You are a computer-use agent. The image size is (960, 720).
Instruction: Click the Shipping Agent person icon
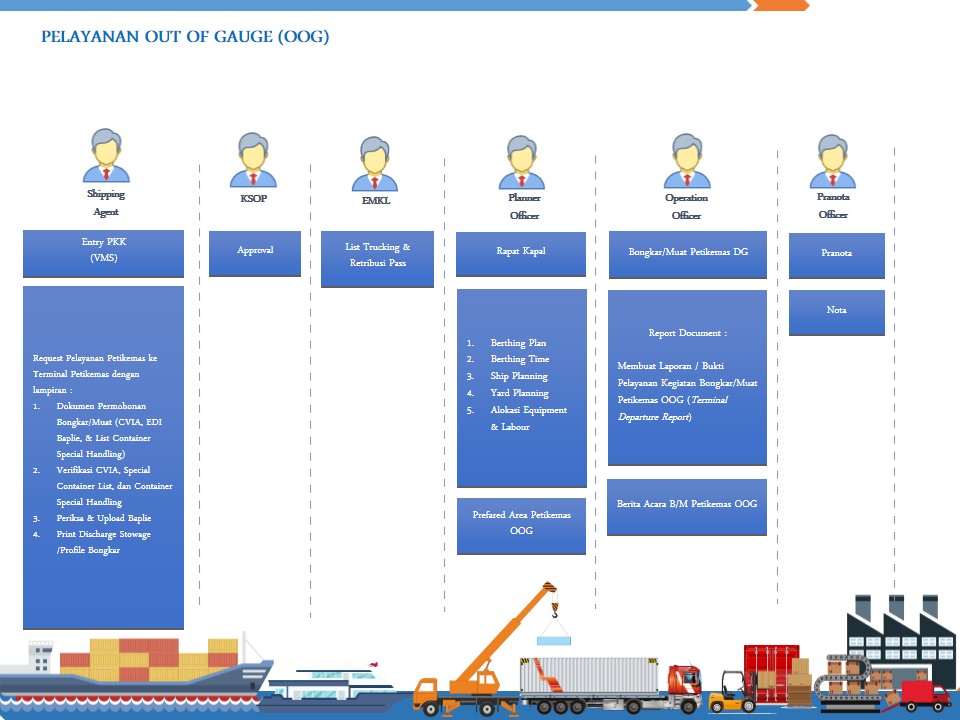coord(107,156)
